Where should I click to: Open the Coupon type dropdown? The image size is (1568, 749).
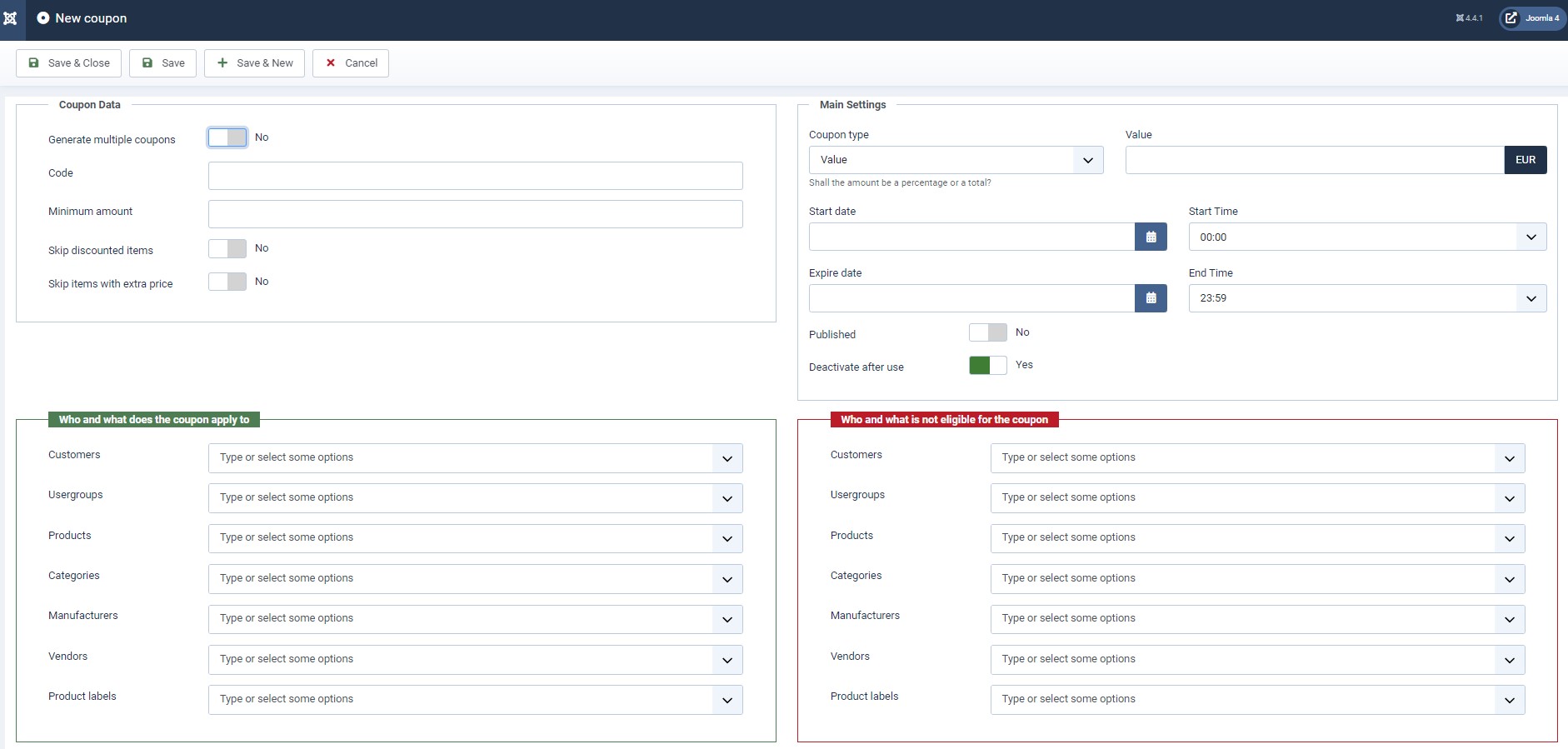(956, 160)
